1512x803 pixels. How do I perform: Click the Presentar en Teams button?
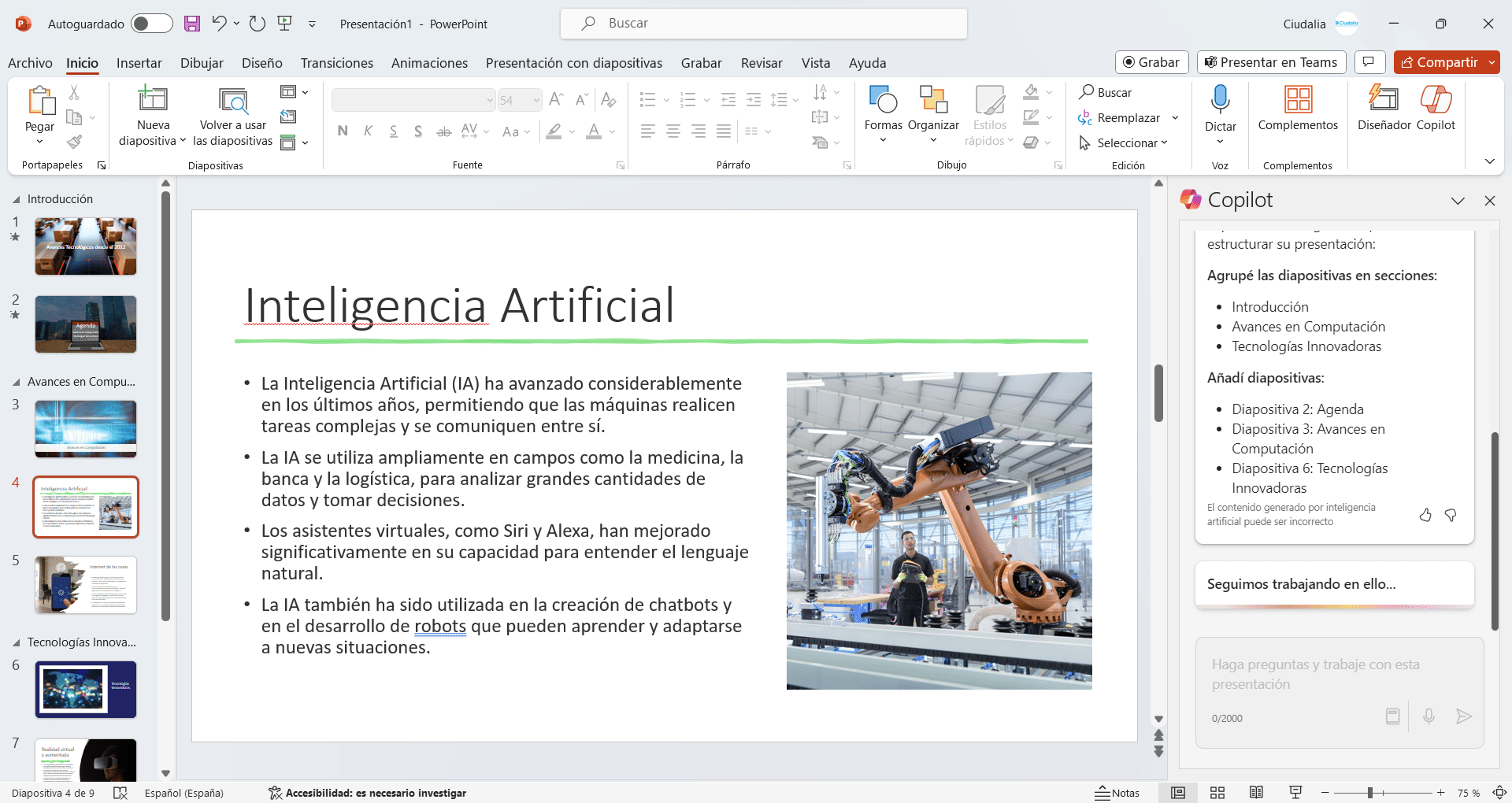coord(1271,62)
